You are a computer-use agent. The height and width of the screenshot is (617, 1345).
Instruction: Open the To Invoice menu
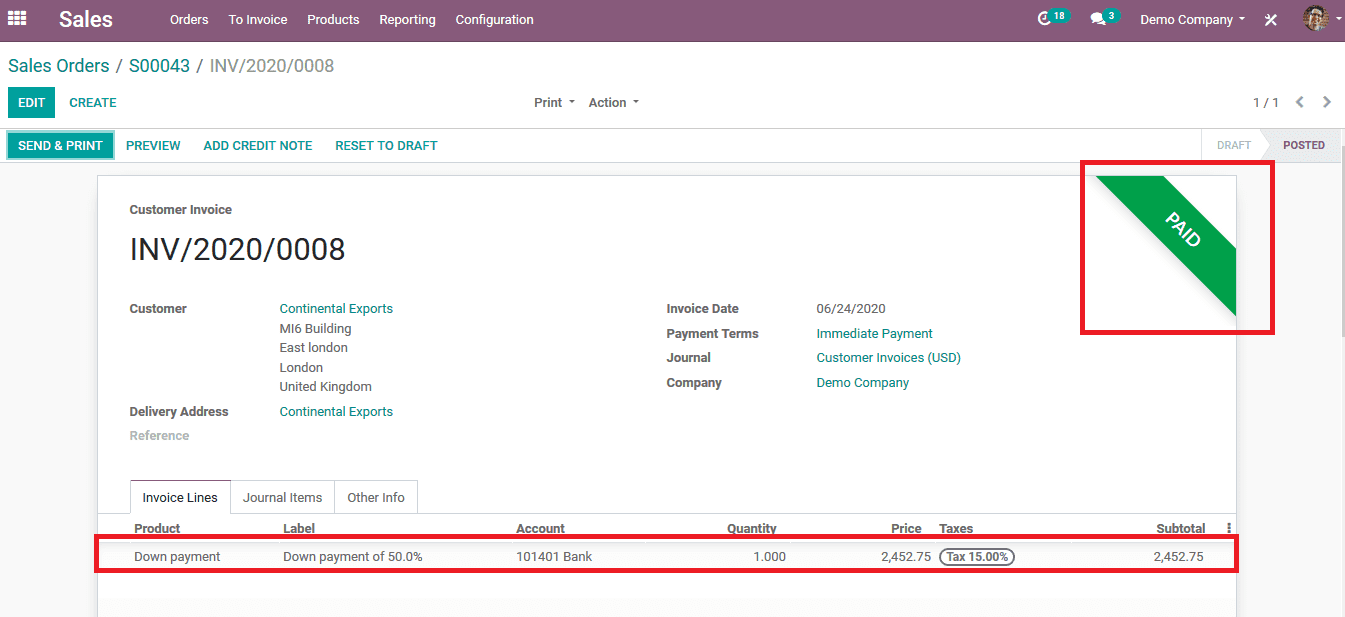[258, 19]
